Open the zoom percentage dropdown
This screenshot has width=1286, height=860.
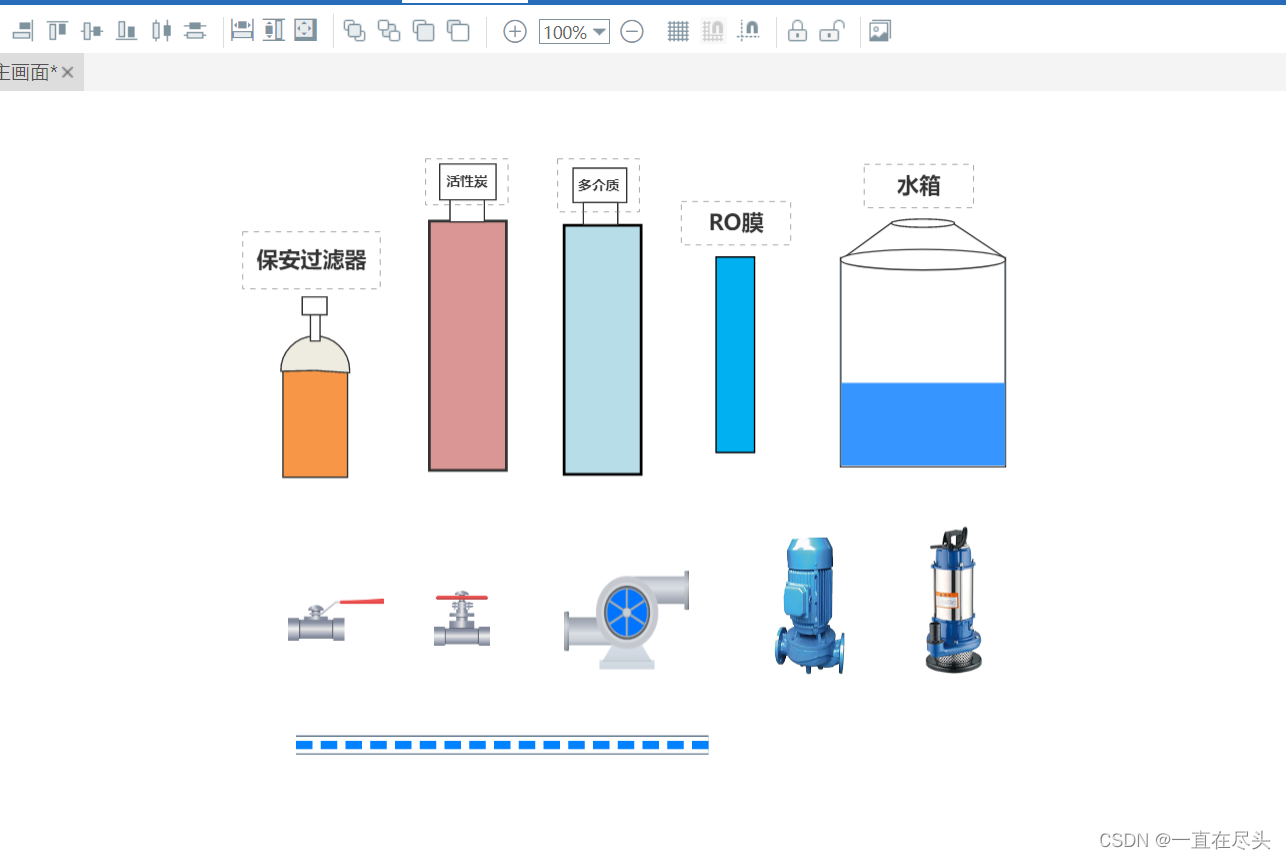[600, 32]
